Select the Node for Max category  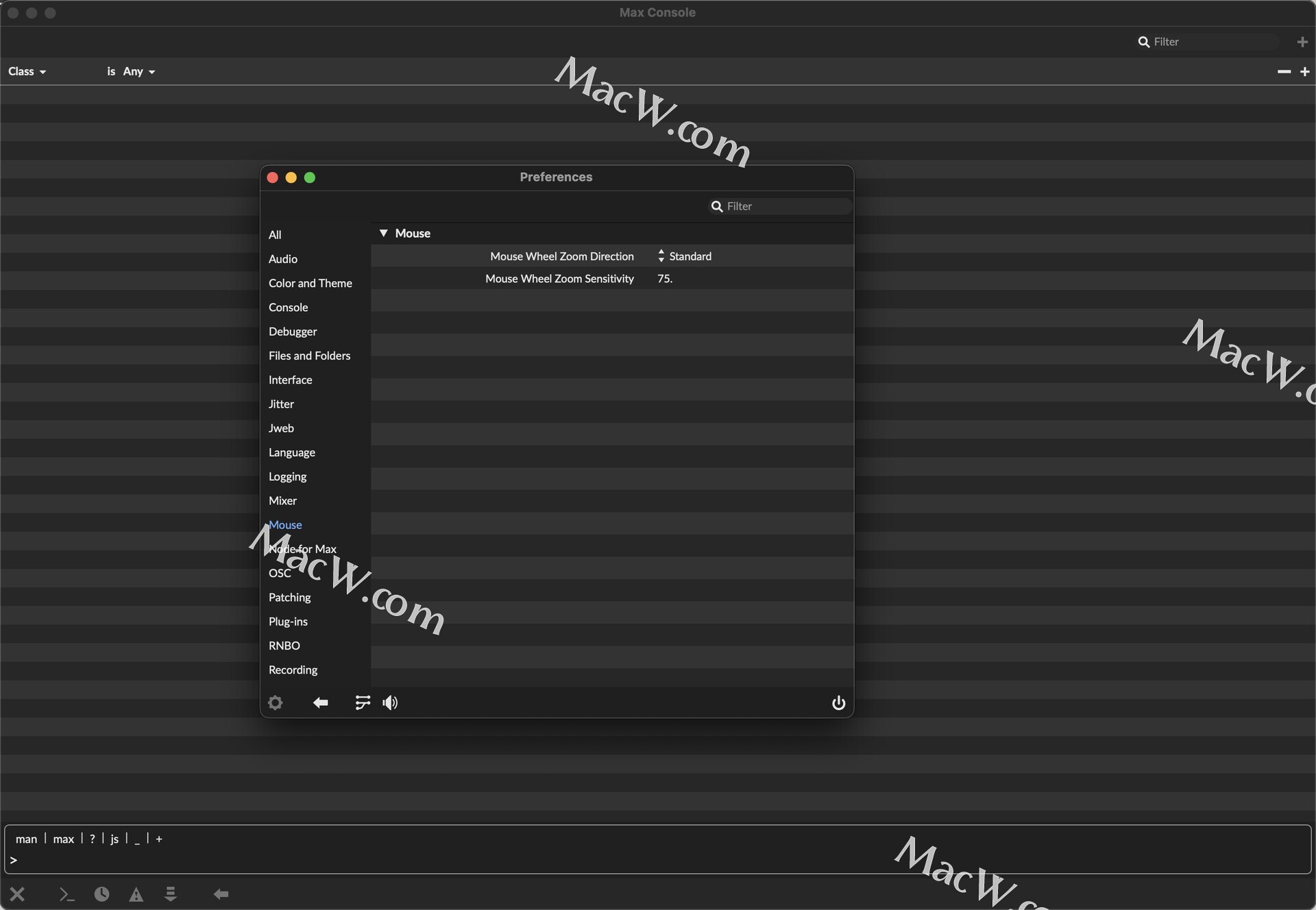coord(302,549)
